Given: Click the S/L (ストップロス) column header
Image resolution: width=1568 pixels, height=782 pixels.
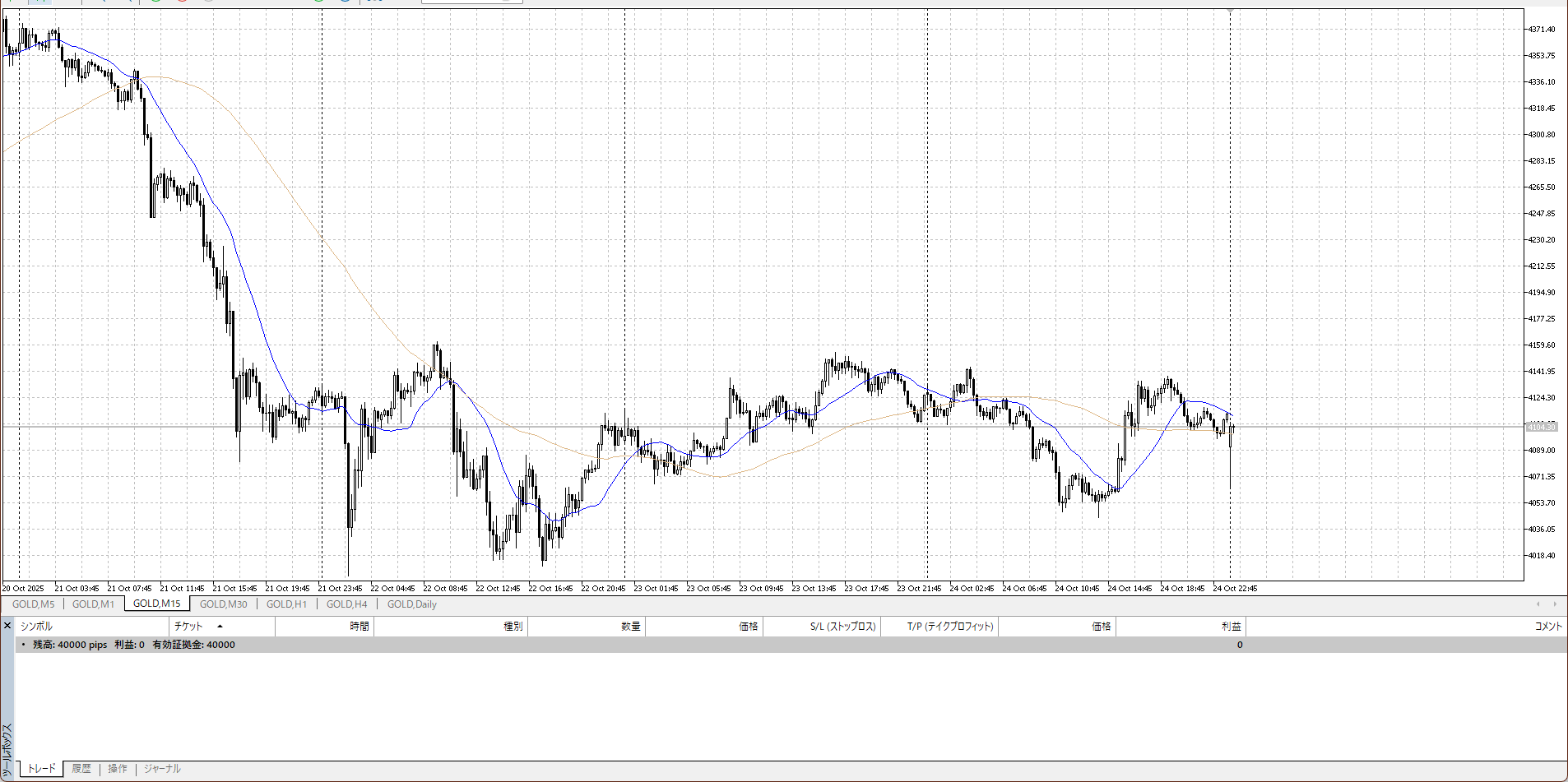Looking at the screenshot, I should pos(842,627).
